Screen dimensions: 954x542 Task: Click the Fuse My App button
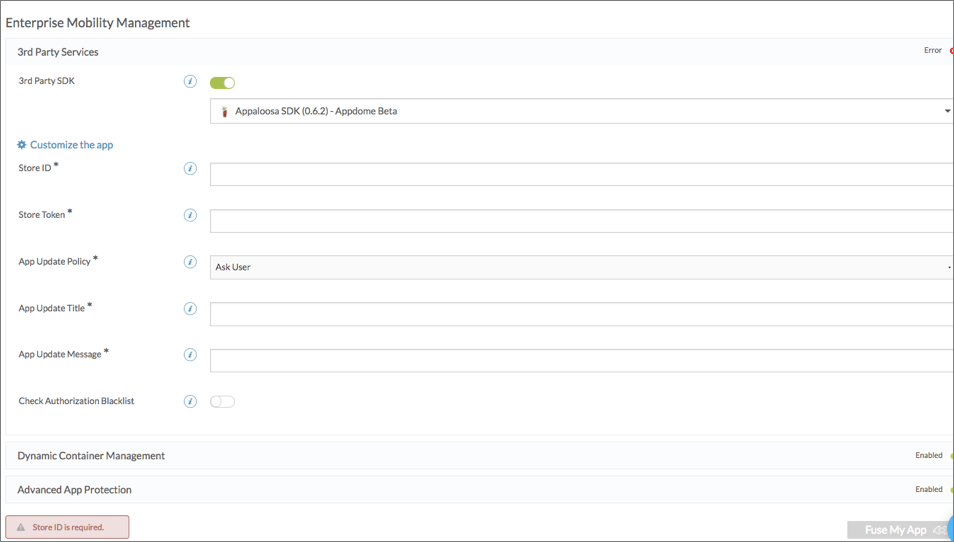pos(899,530)
